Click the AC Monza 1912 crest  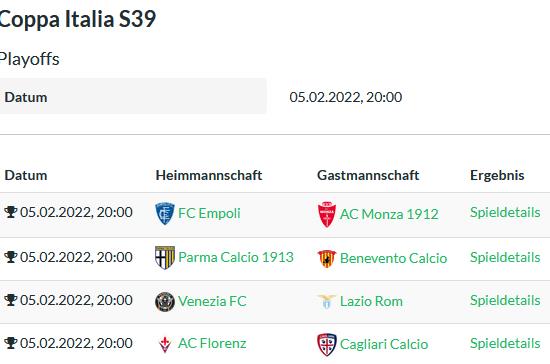(327, 214)
